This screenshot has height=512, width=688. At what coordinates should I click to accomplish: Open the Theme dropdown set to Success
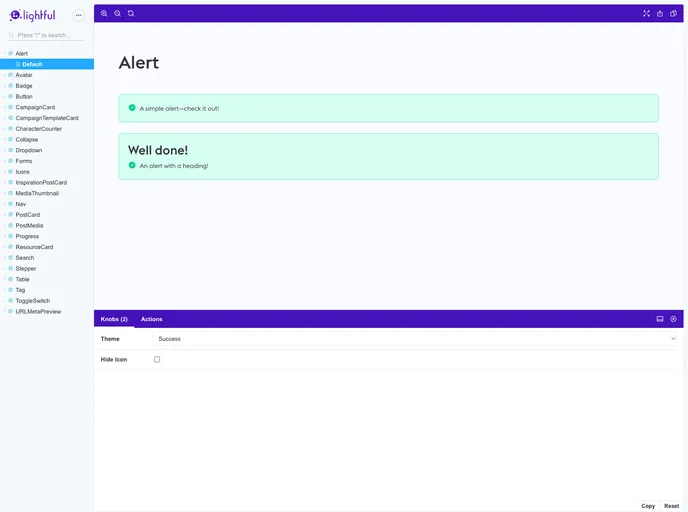click(416, 339)
